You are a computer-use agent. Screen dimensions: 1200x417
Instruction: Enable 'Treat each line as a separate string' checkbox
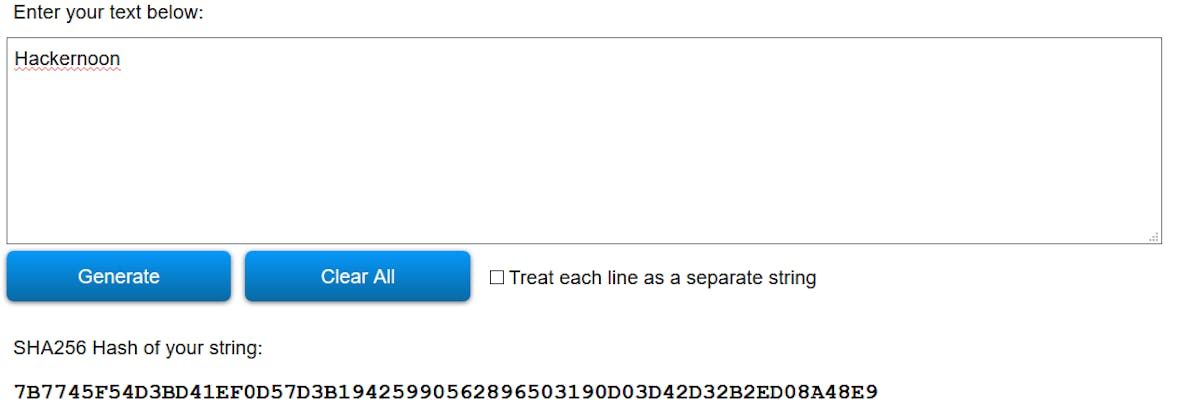[x=497, y=278]
